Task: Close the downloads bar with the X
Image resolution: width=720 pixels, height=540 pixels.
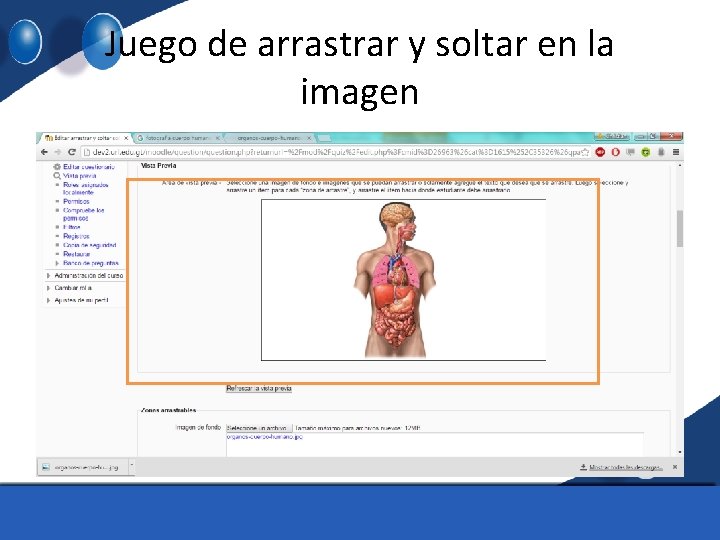Action: [x=675, y=467]
